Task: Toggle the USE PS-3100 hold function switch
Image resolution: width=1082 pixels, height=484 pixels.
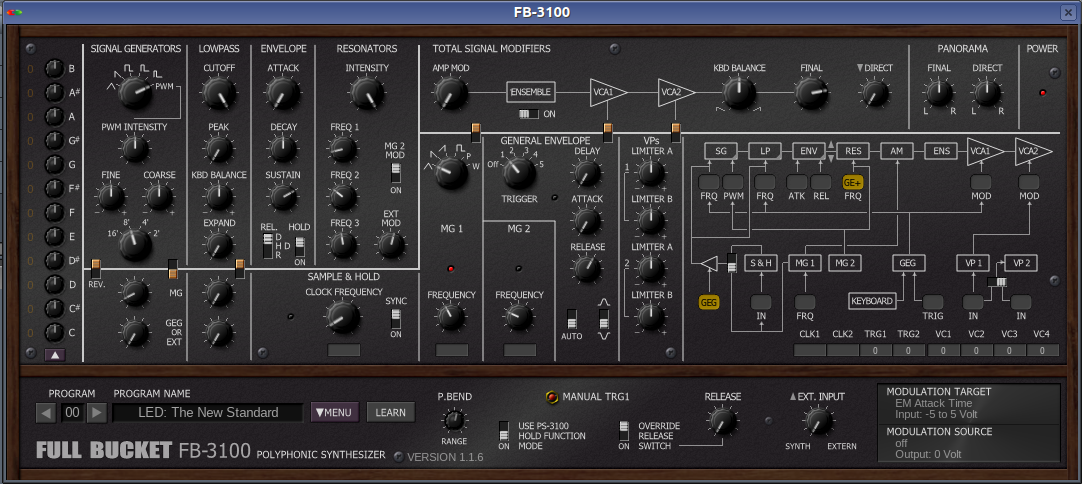Action: pyautogui.click(x=504, y=431)
